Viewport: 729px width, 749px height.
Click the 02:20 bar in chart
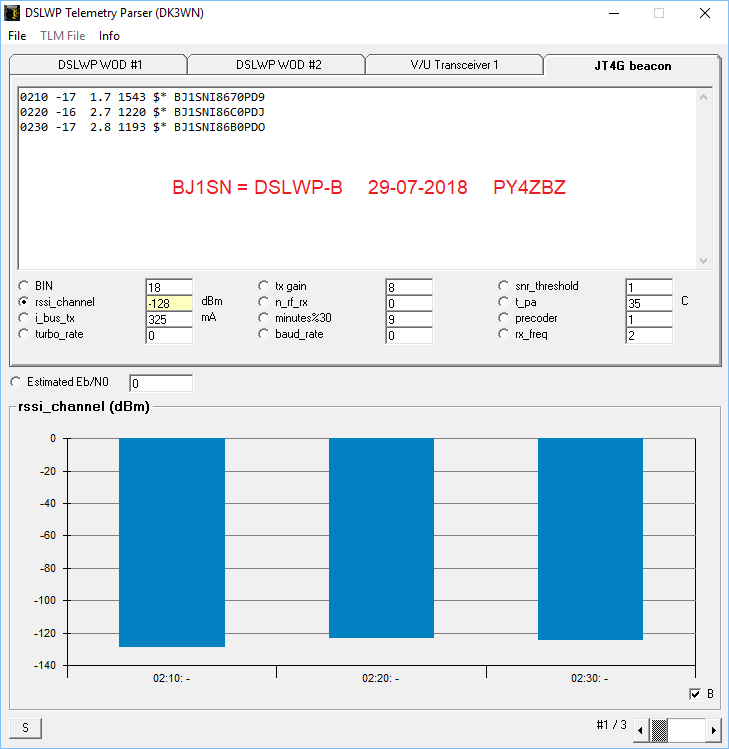point(381,538)
